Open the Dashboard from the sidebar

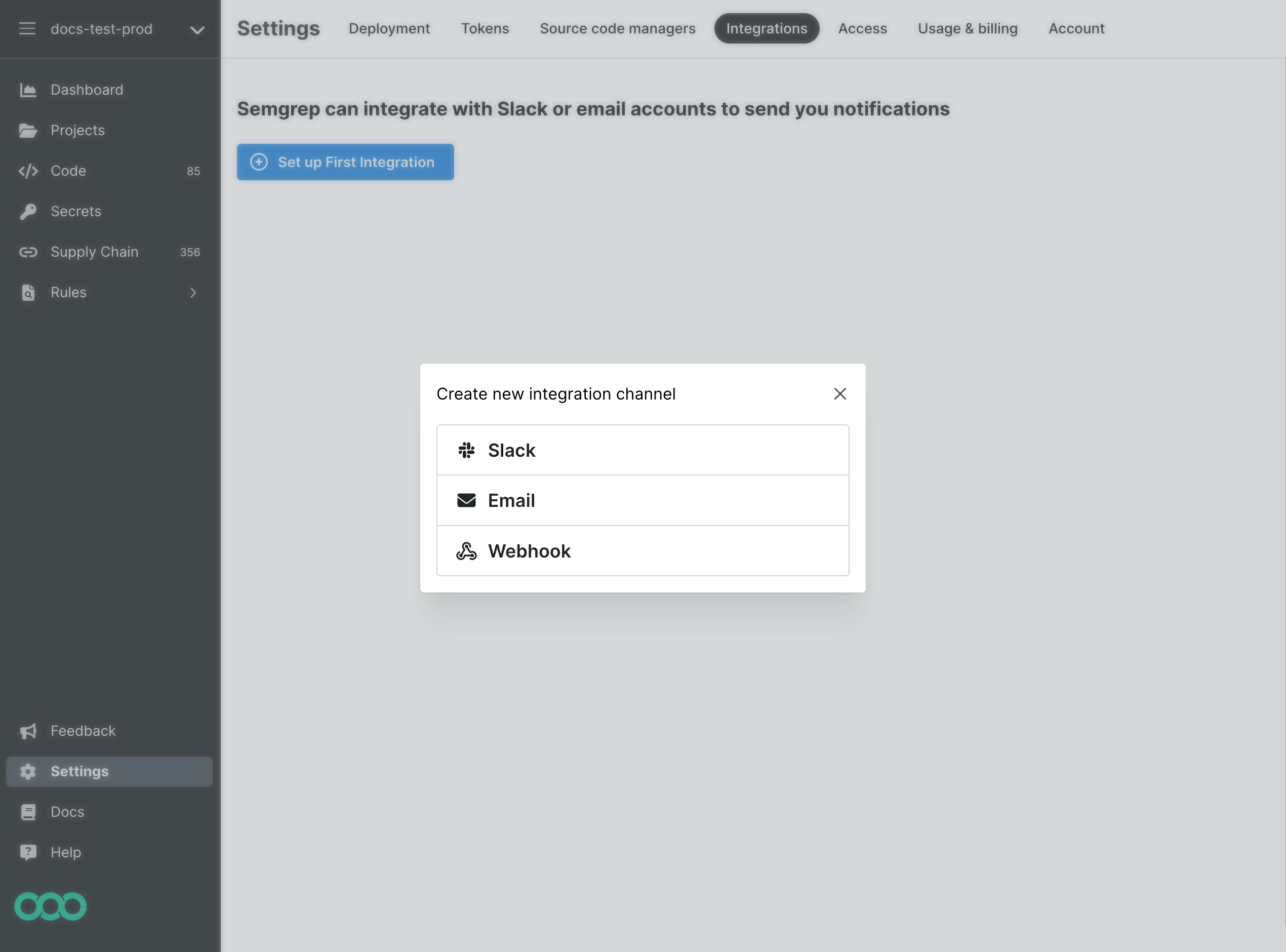point(28,90)
